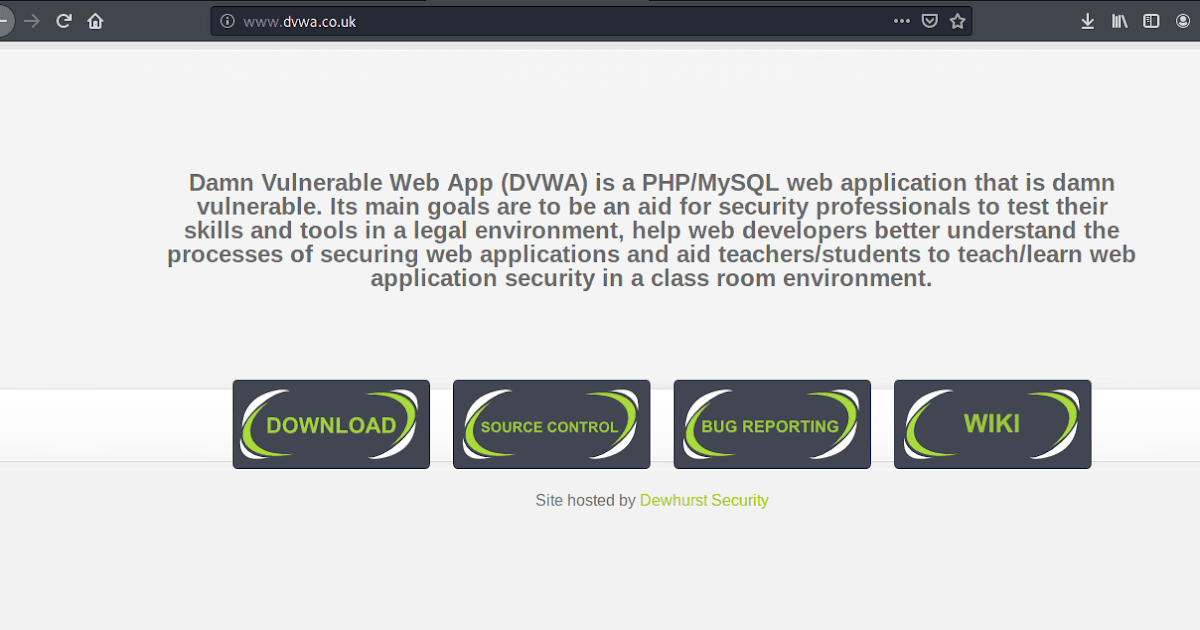Click the 'Site hosted by' text
1200x630 pixels.
click(x=585, y=500)
